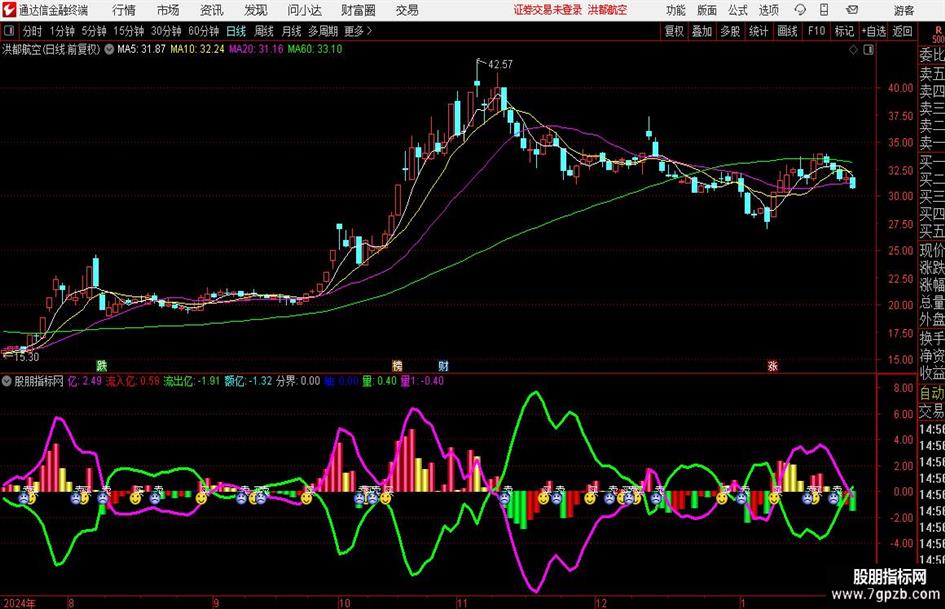Switch to the 1分钟 period tab
This screenshot has height=609, width=945.
click(x=62, y=31)
